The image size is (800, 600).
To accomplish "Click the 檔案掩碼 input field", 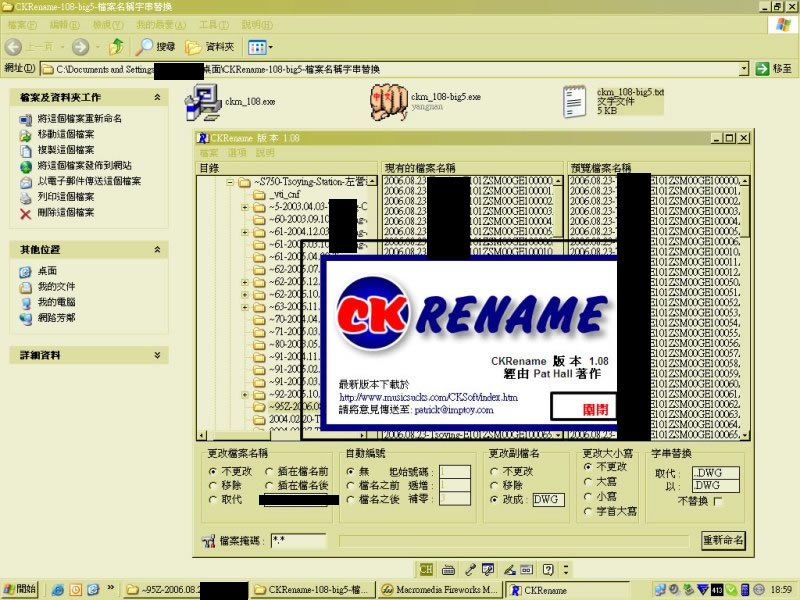I will pos(298,540).
